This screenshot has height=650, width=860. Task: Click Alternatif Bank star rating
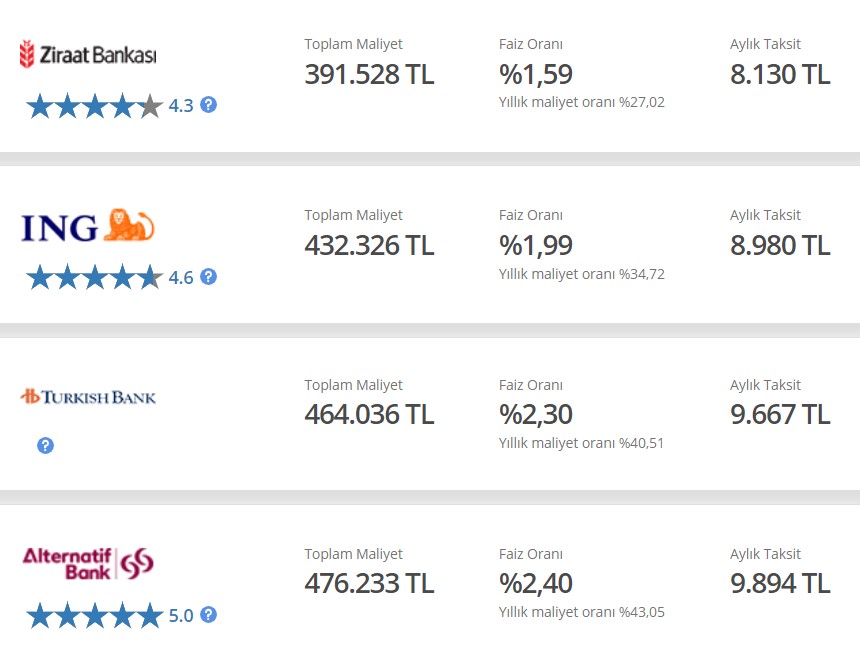point(94,616)
